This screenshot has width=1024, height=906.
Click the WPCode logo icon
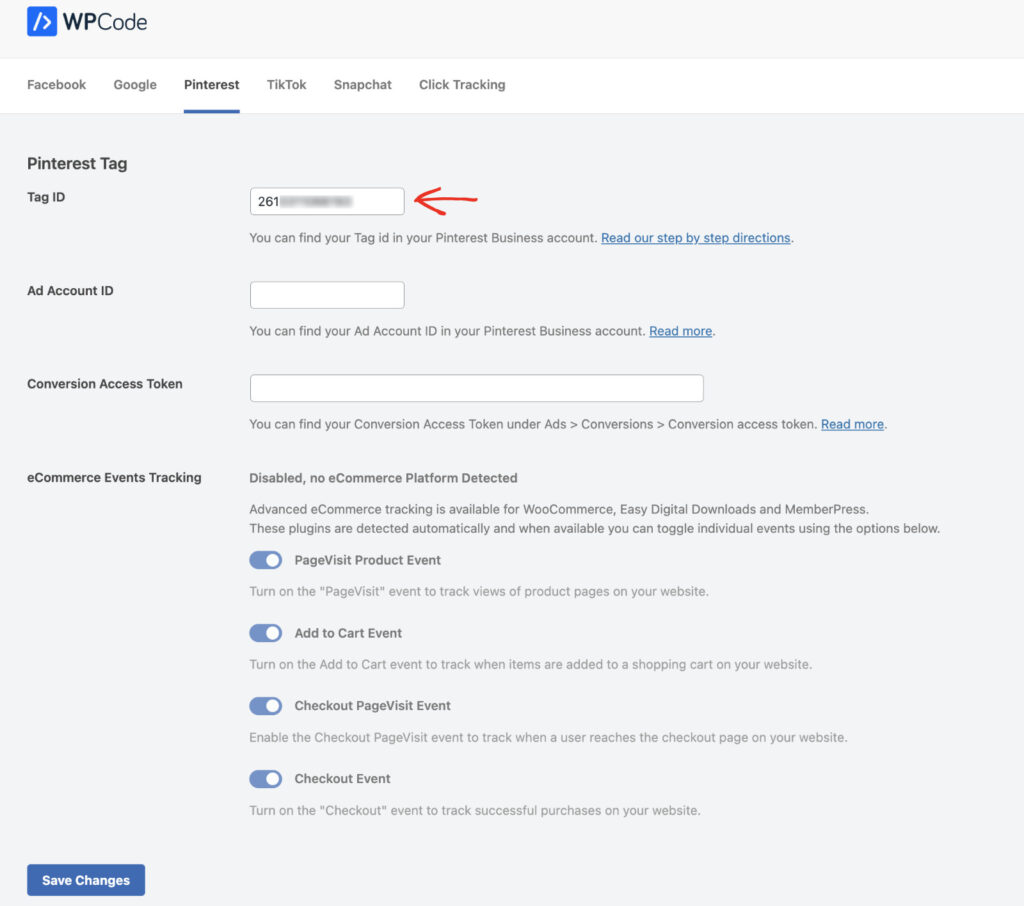click(x=39, y=21)
